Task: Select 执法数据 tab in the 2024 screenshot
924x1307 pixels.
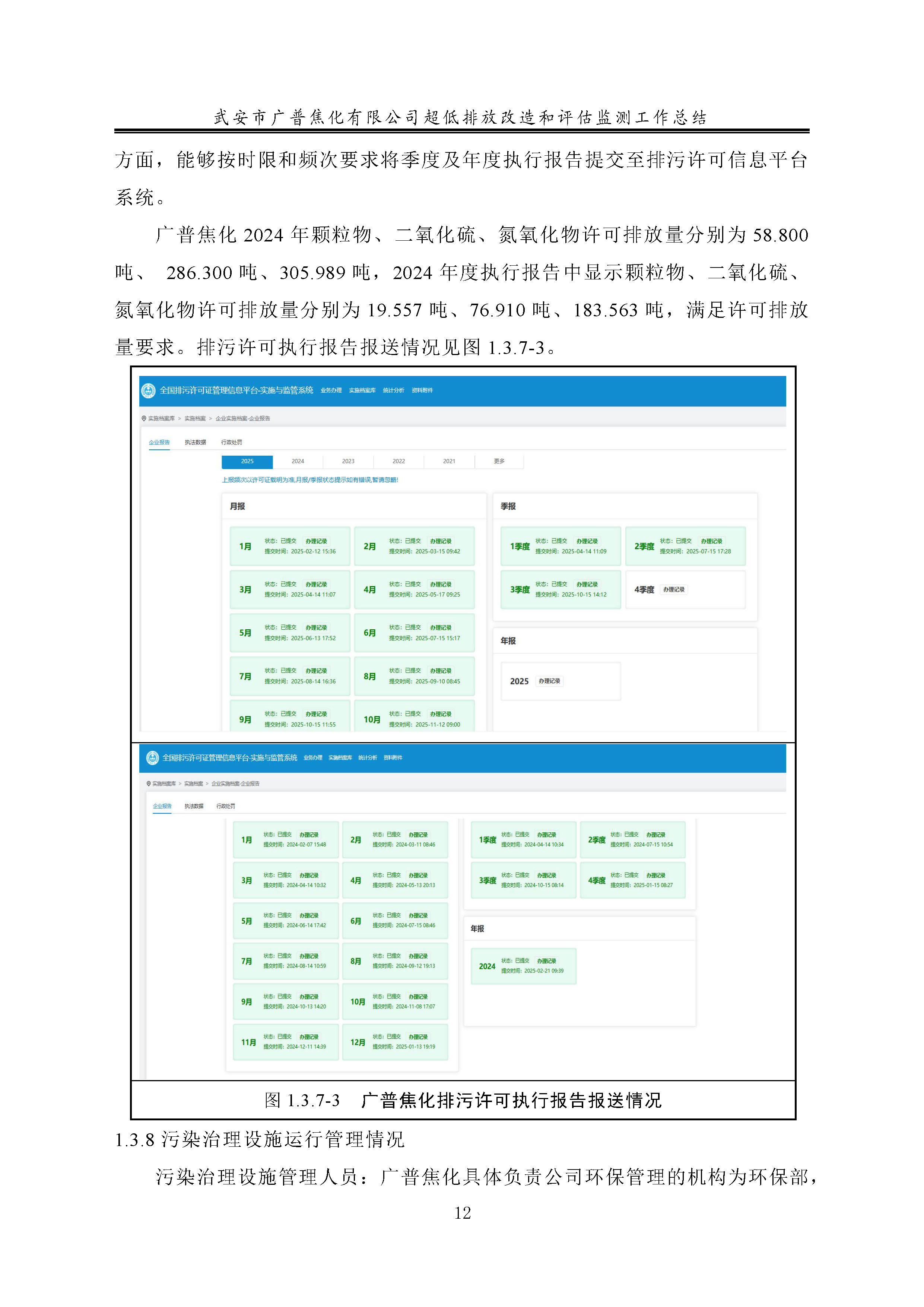Action: [x=194, y=806]
